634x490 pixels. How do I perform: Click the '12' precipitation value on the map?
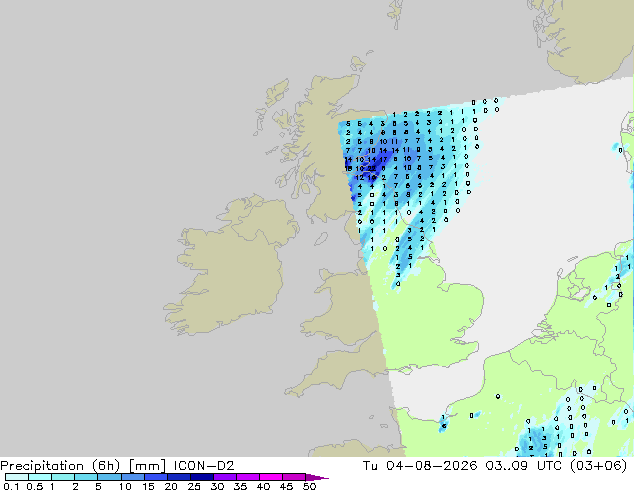(x=359, y=177)
